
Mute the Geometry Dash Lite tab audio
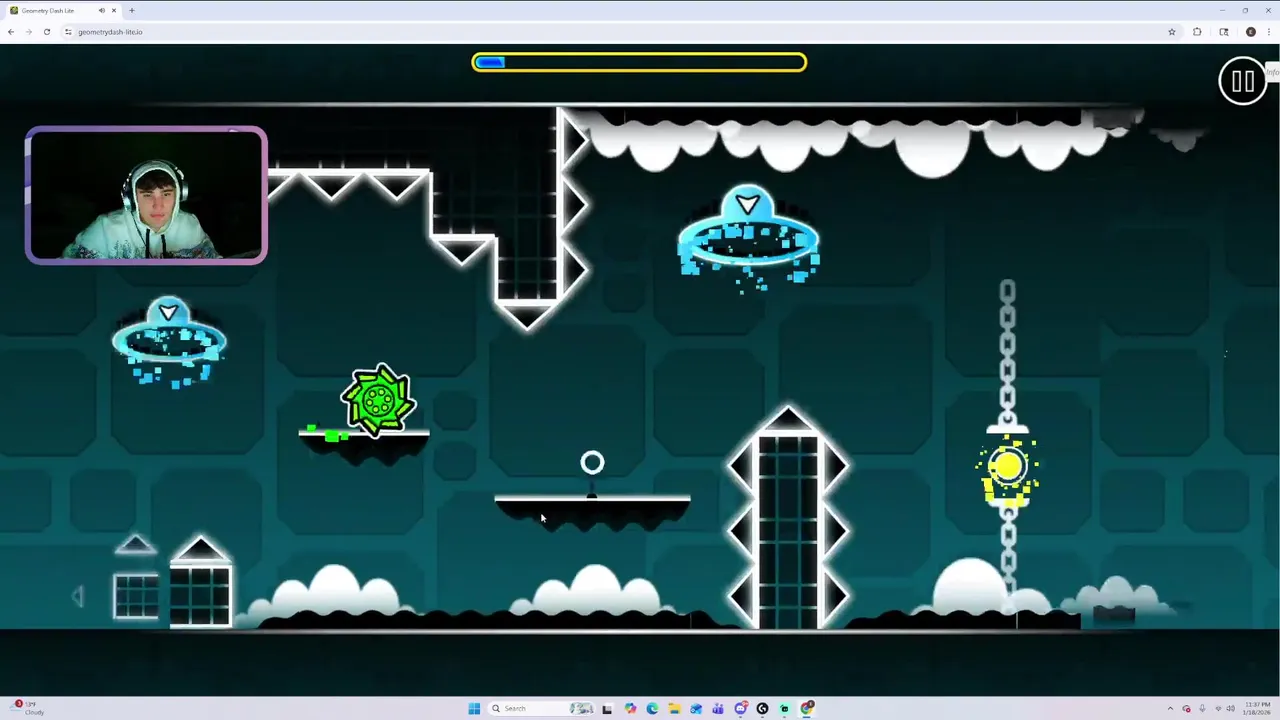[x=102, y=11]
